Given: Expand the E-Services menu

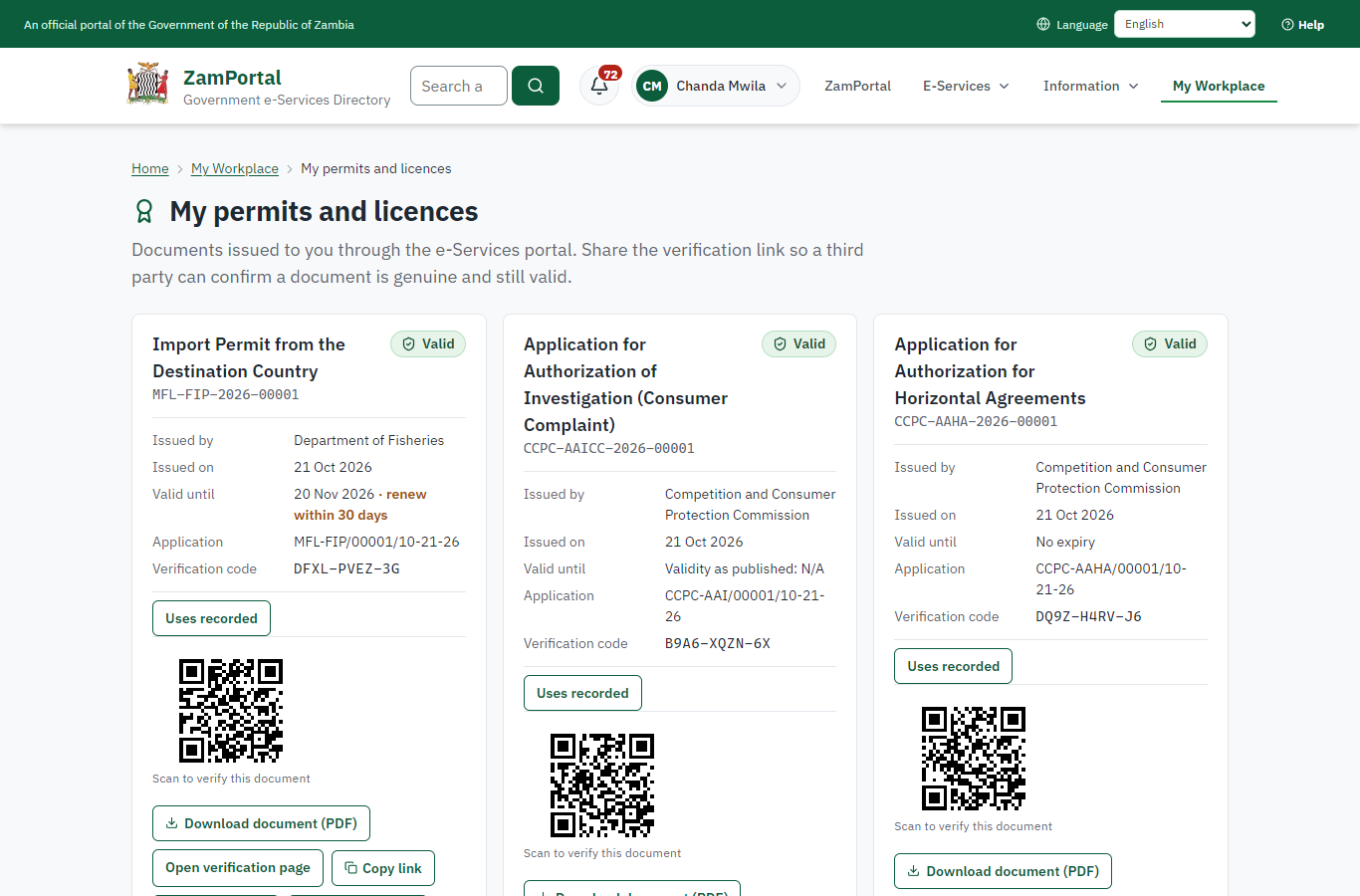Looking at the screenshot, I should point(966,86).
